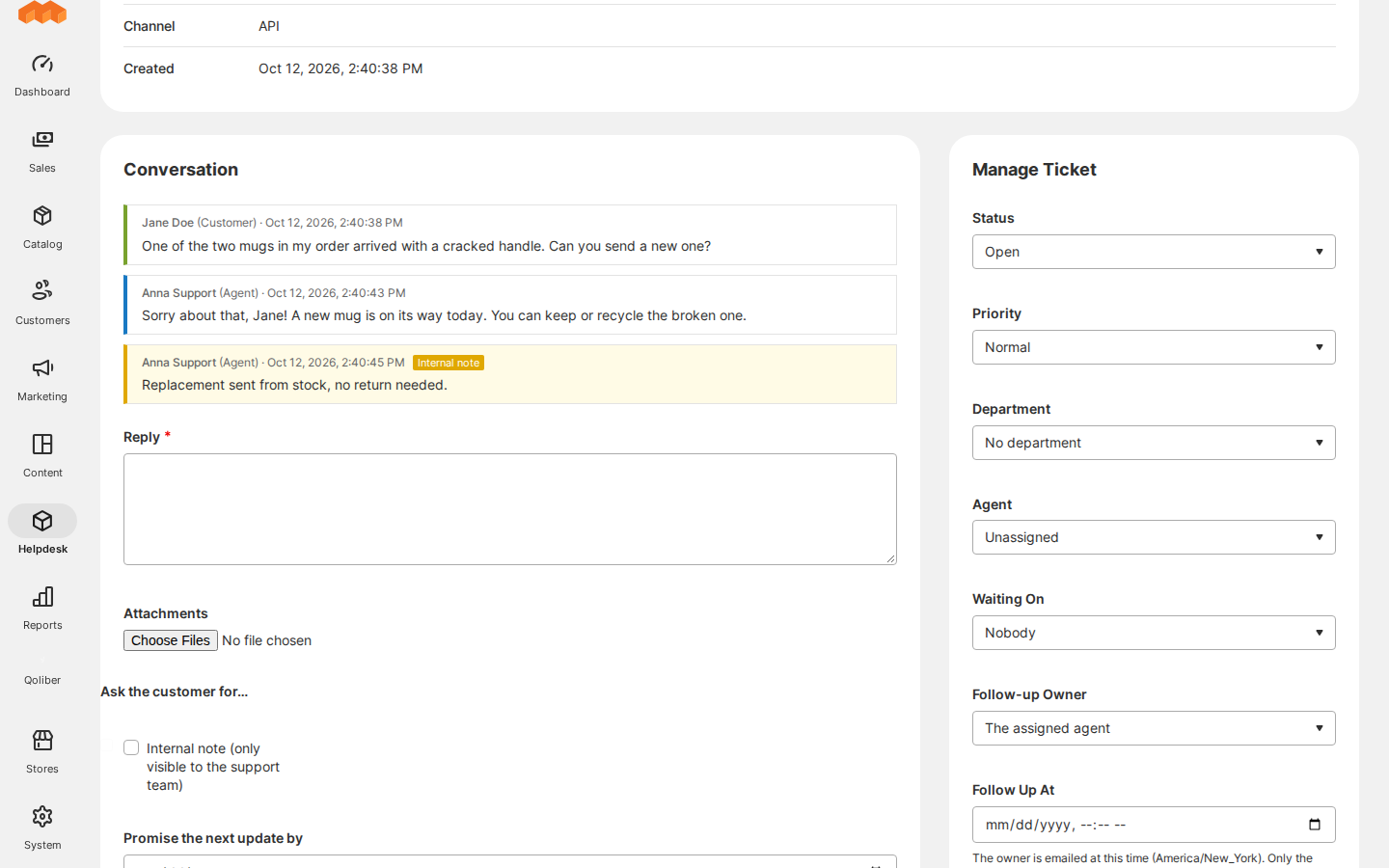Open the Waiting On dropdown
Screen dimensions: 1389x868
pyautogui.click(x=1154, y=633)
